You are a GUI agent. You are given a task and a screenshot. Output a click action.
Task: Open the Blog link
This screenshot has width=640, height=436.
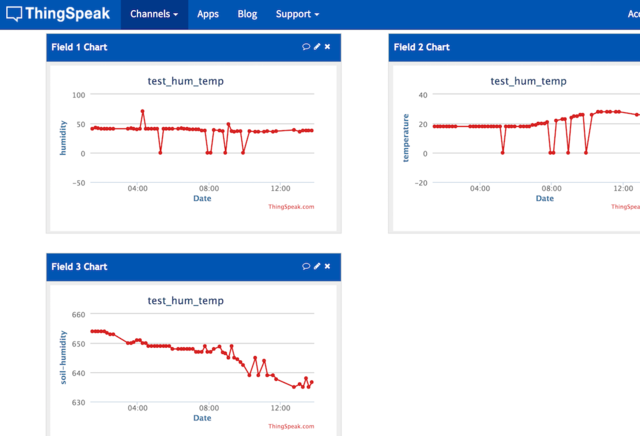click(x=247, y=14)
